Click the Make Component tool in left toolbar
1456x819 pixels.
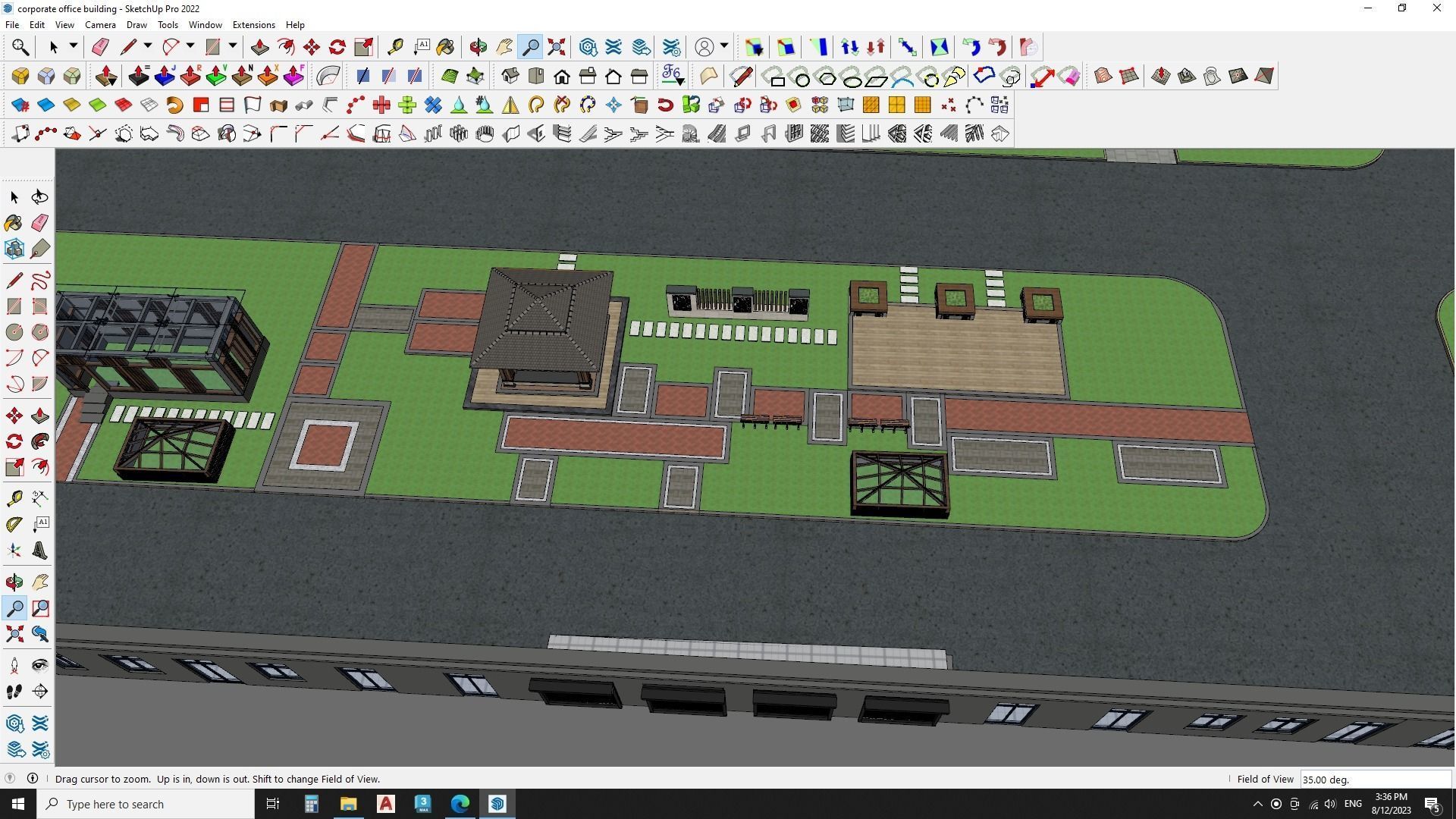tap(14, 249)
